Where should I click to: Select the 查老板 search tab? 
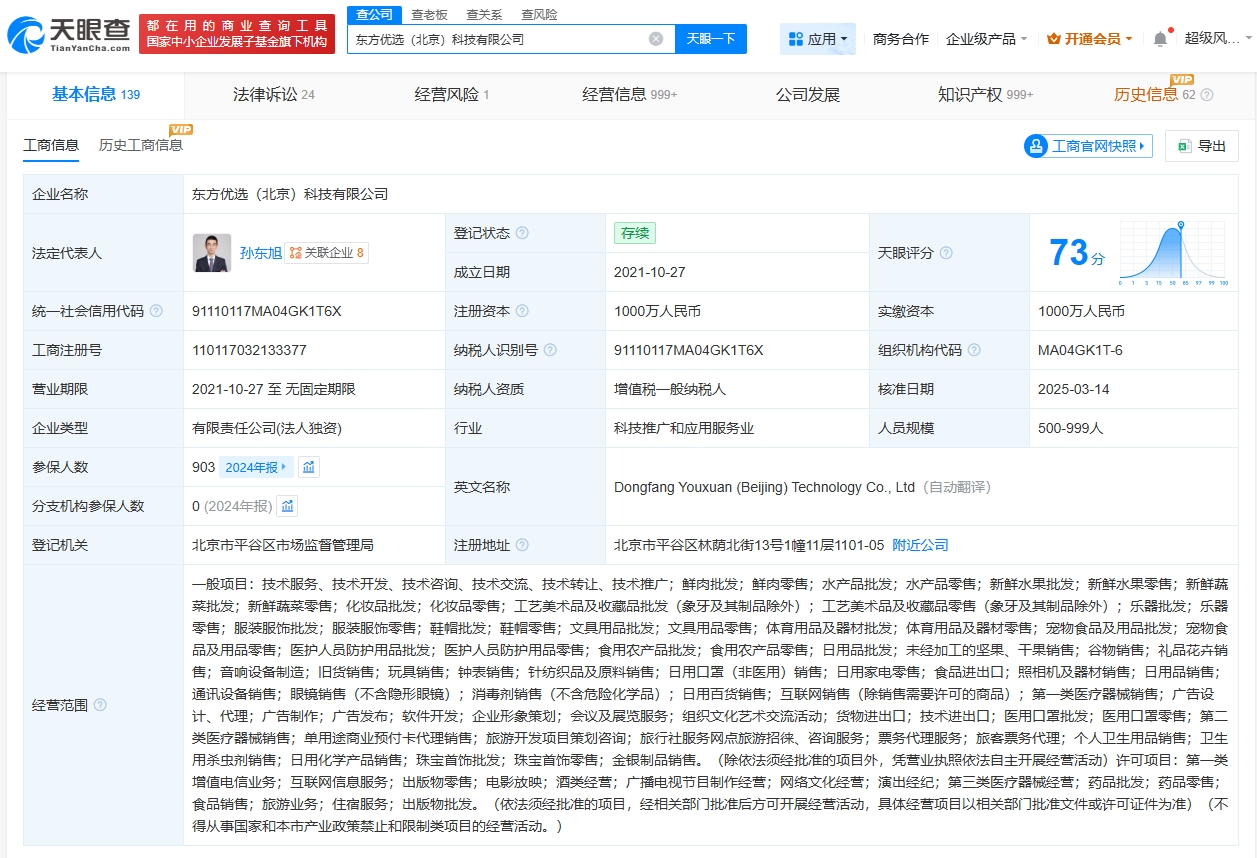[x=428, y=15]
